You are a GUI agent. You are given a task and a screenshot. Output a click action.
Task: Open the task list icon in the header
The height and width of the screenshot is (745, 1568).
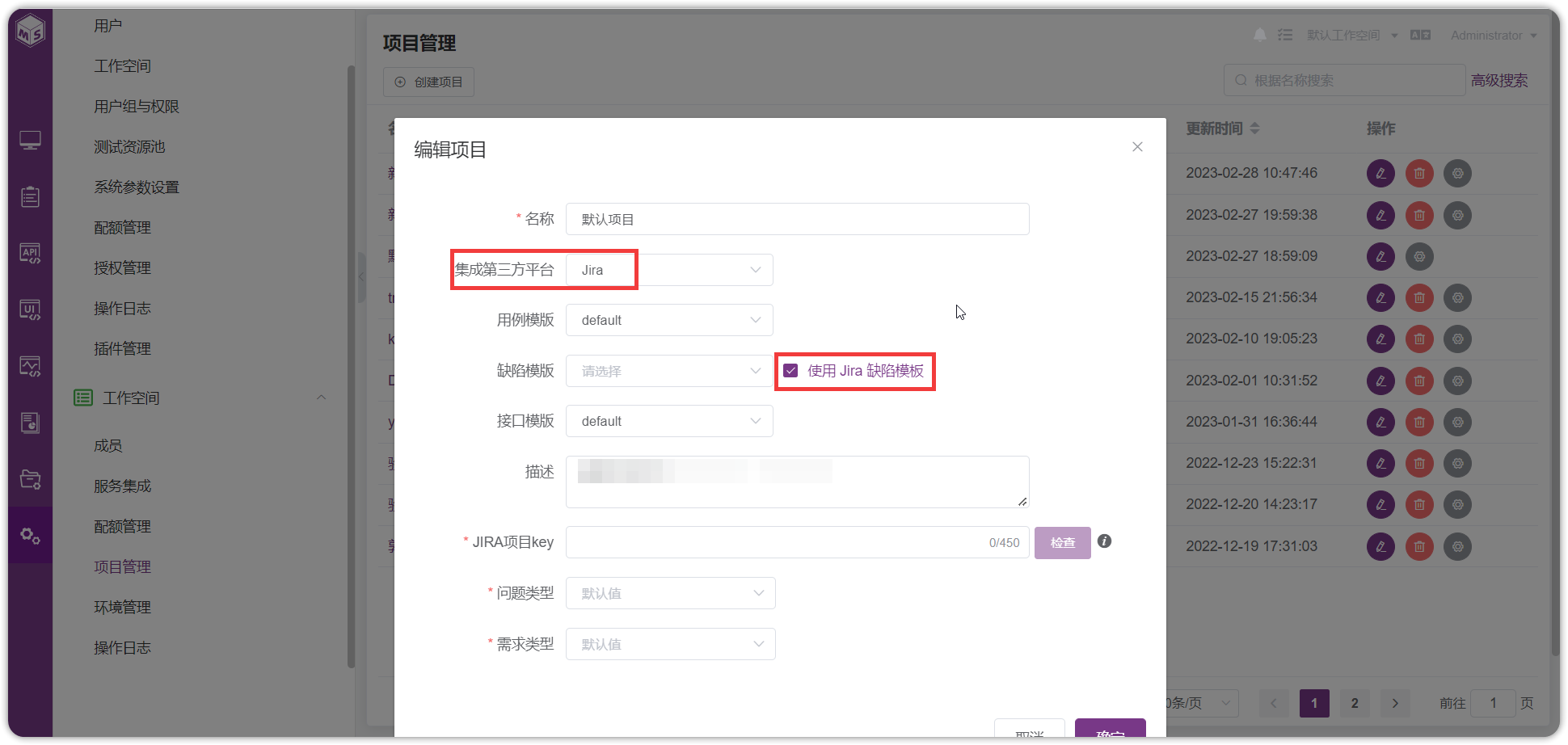coord(1285,35)
